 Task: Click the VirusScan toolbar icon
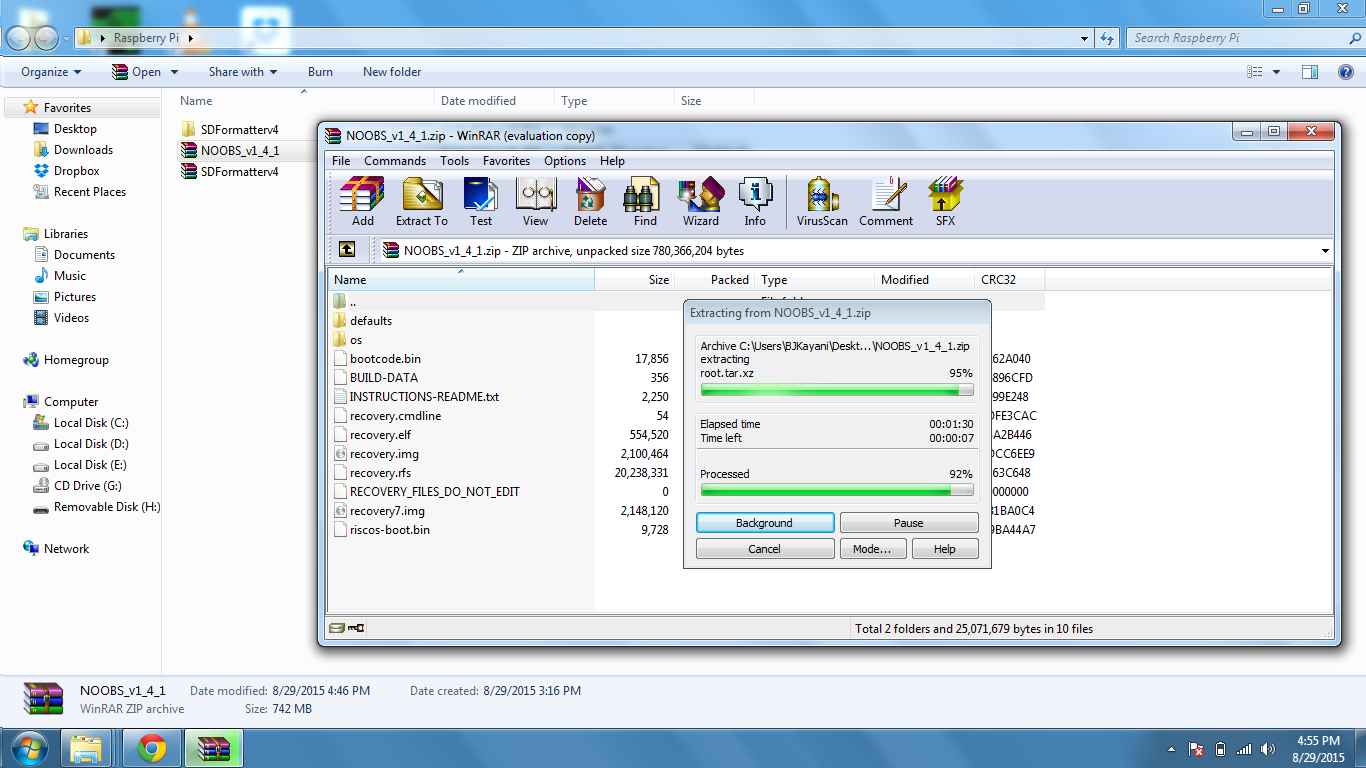[x=822, y=201]
